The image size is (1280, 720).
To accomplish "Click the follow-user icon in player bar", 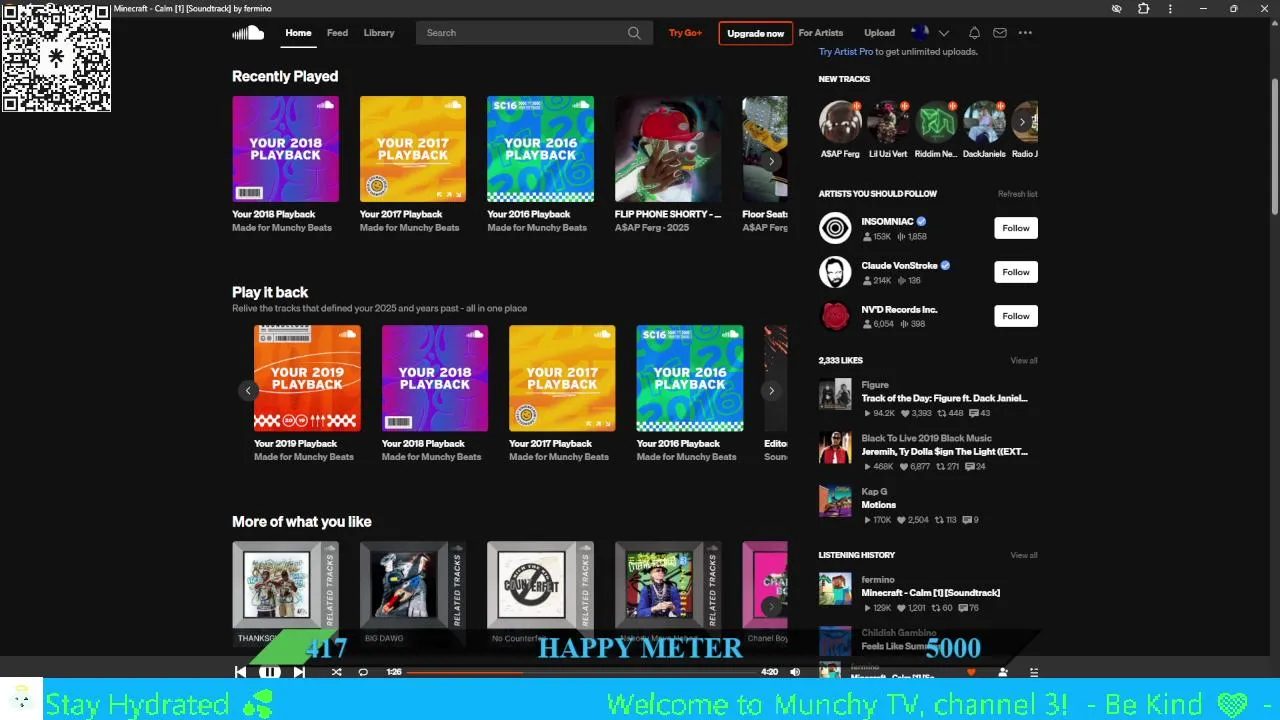I will (1002, 672).
